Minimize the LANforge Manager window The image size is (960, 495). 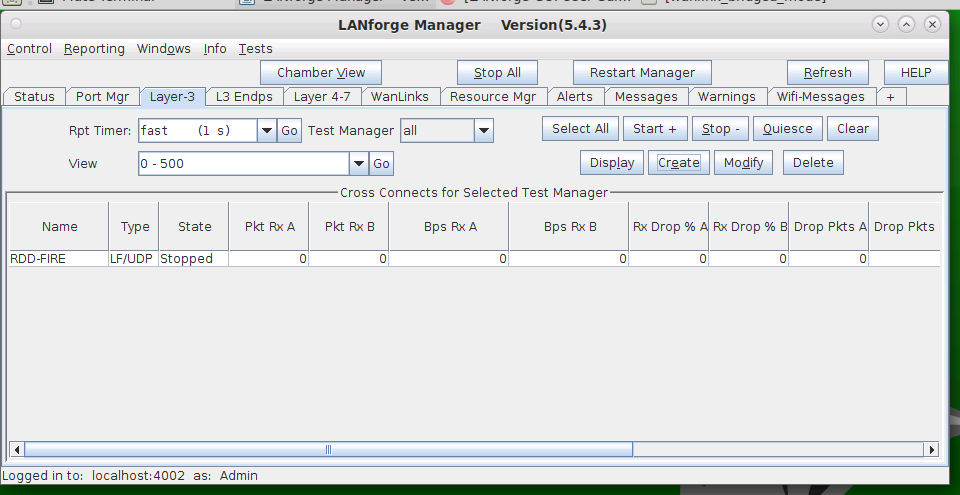pos(880,25)
